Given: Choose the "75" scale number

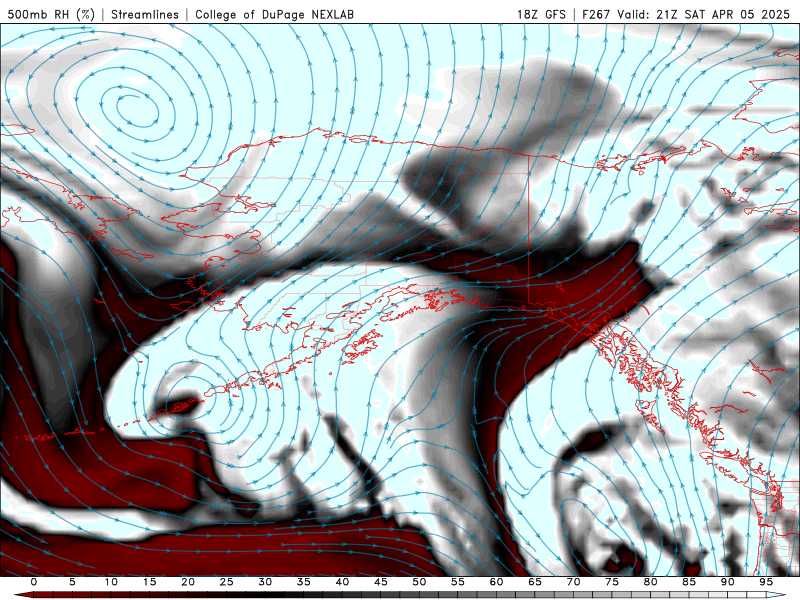Looking at the screenshot, I should (612, 582).
